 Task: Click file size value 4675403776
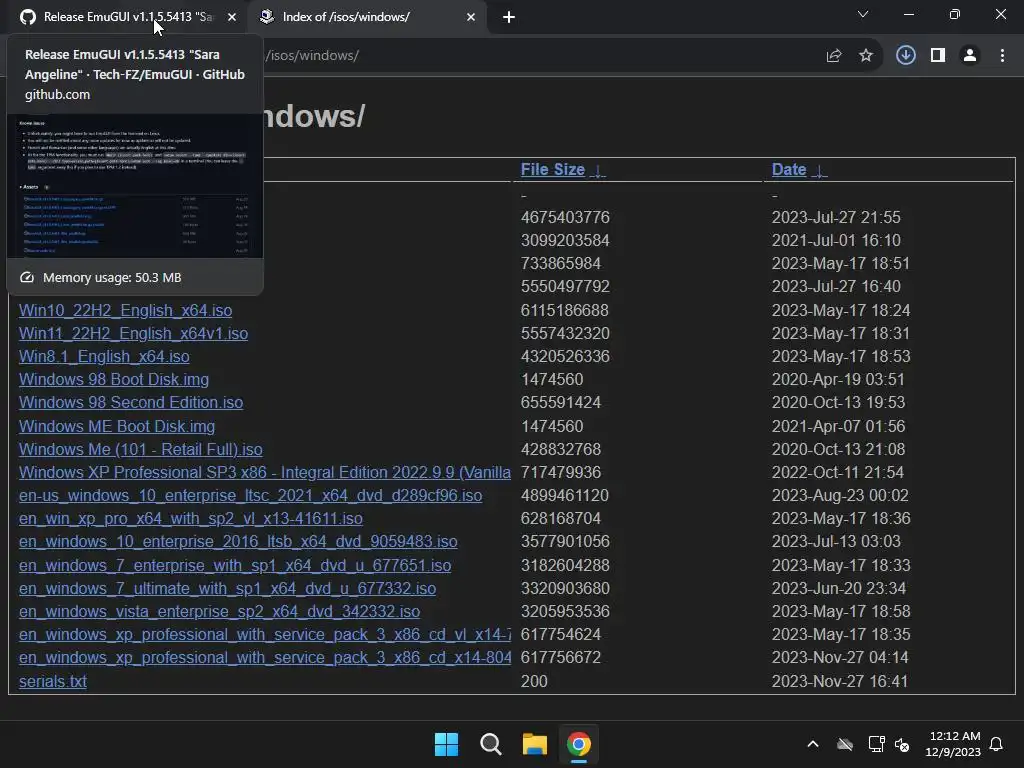point(565,217)
